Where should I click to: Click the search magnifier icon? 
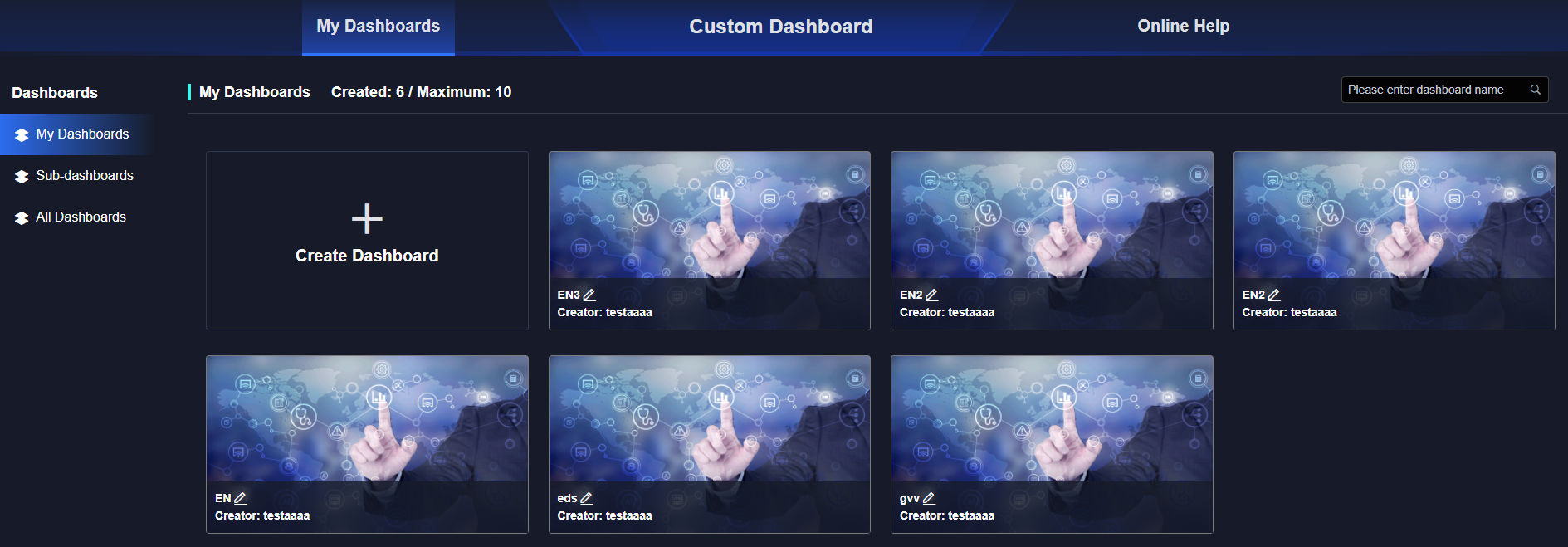tap(1536, 90)
